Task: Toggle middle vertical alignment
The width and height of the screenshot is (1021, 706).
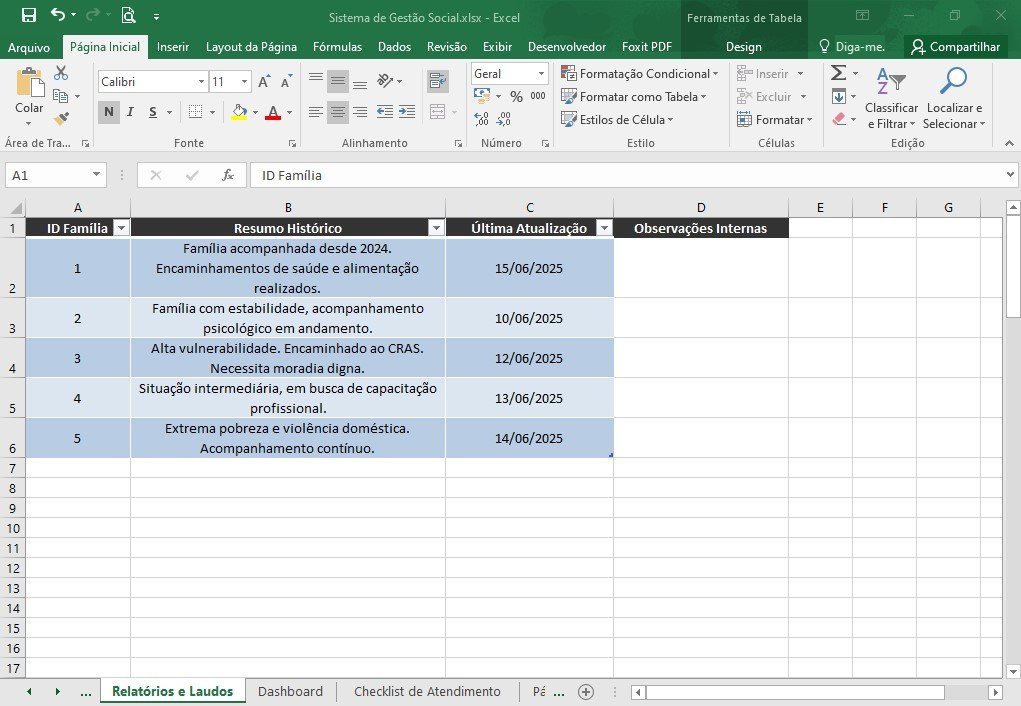Action: [337, 80]
